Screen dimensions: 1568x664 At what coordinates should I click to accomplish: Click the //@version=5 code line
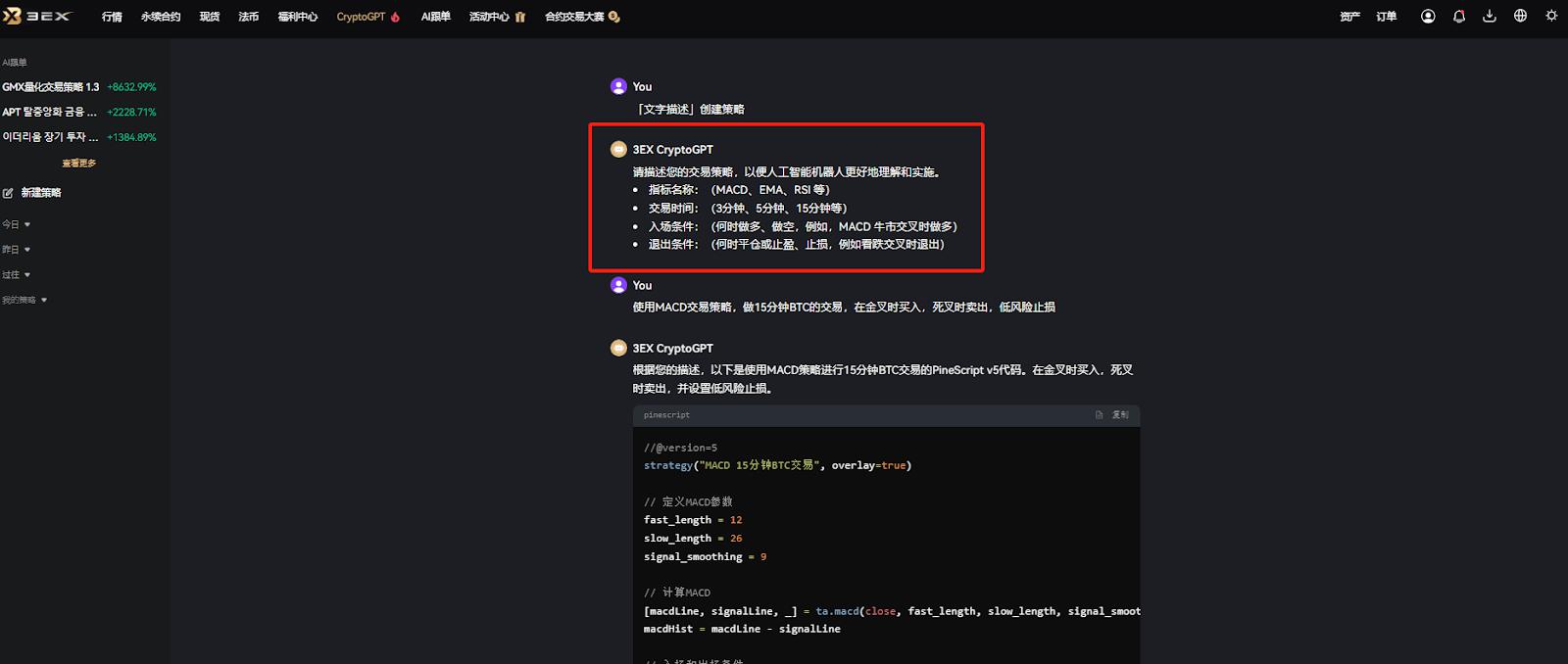click(680, 448)
